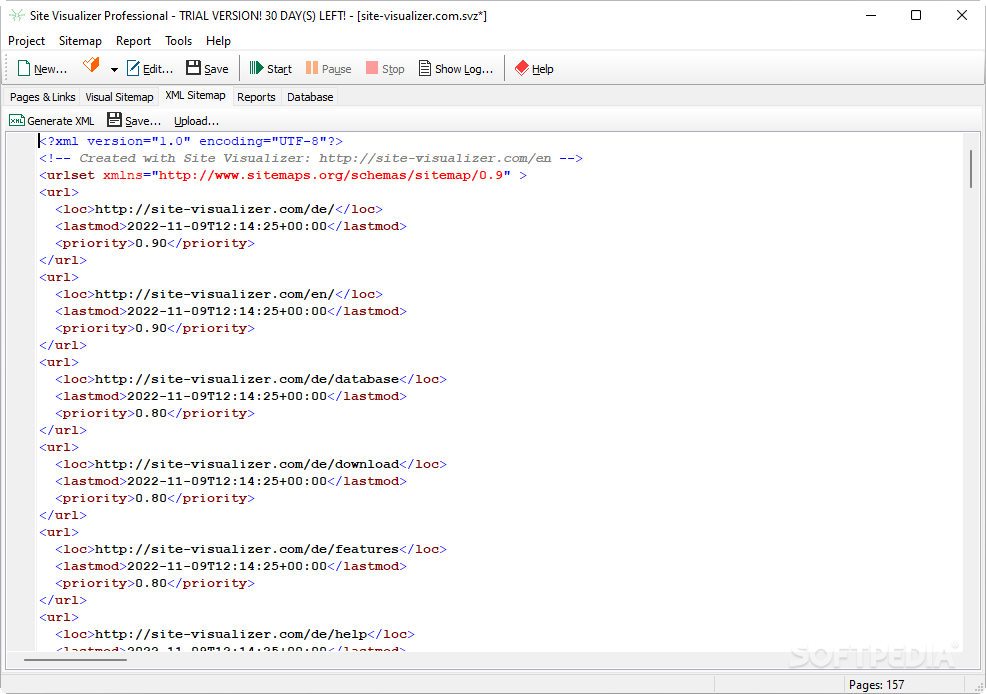Click the New project toolbar button
The width and height of the screenshot is (986, 694).
coord(42,69)
